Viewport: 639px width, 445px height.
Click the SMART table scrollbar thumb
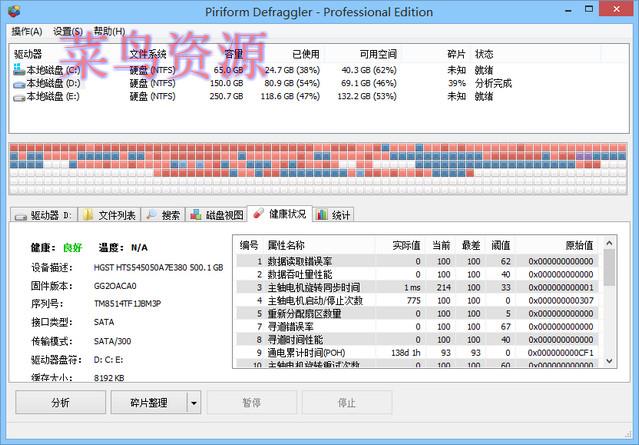[609, 268]
